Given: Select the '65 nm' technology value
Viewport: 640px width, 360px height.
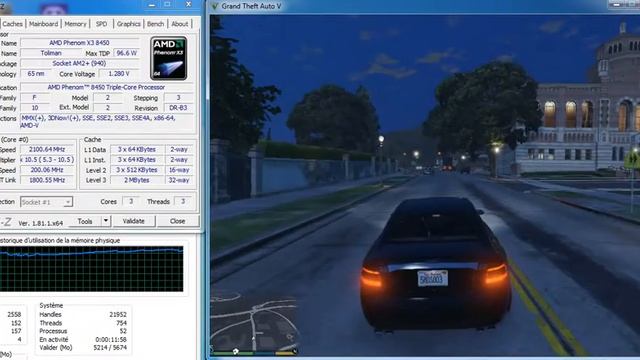Looking at the screenshot, I should pyautogui.click(x=36, y=74).
